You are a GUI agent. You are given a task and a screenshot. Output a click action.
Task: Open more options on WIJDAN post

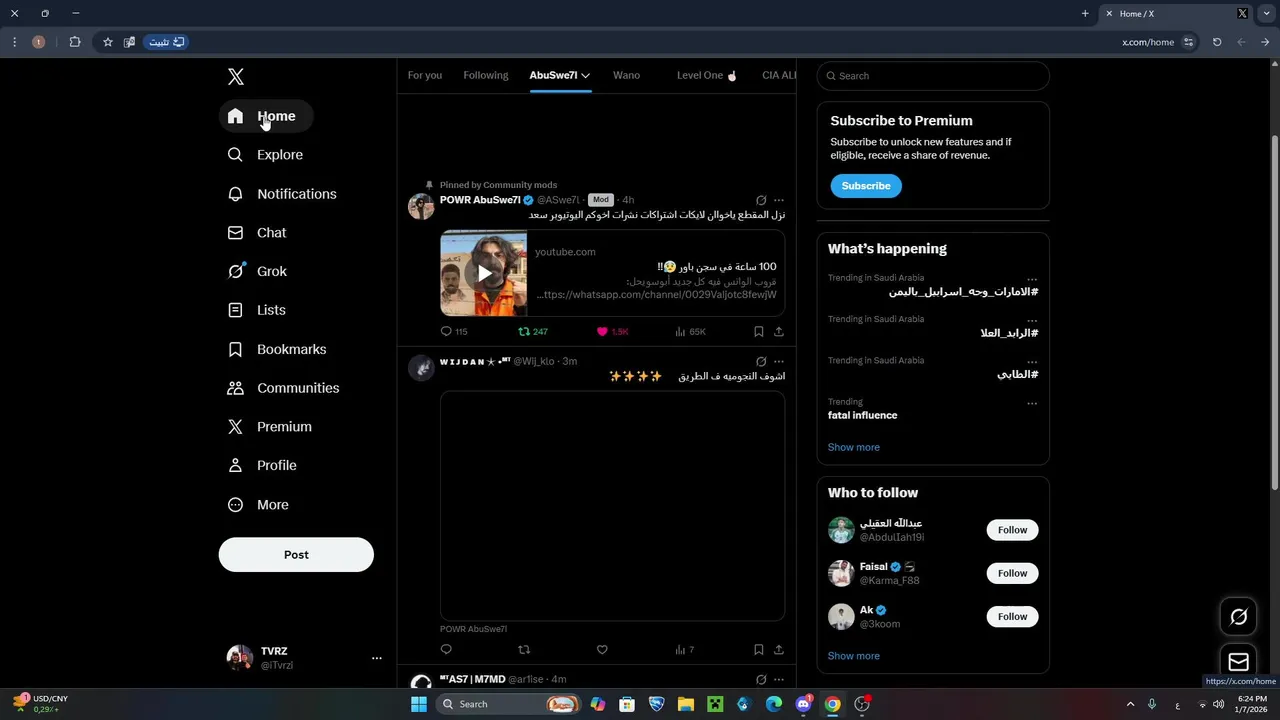click(779, 362)
